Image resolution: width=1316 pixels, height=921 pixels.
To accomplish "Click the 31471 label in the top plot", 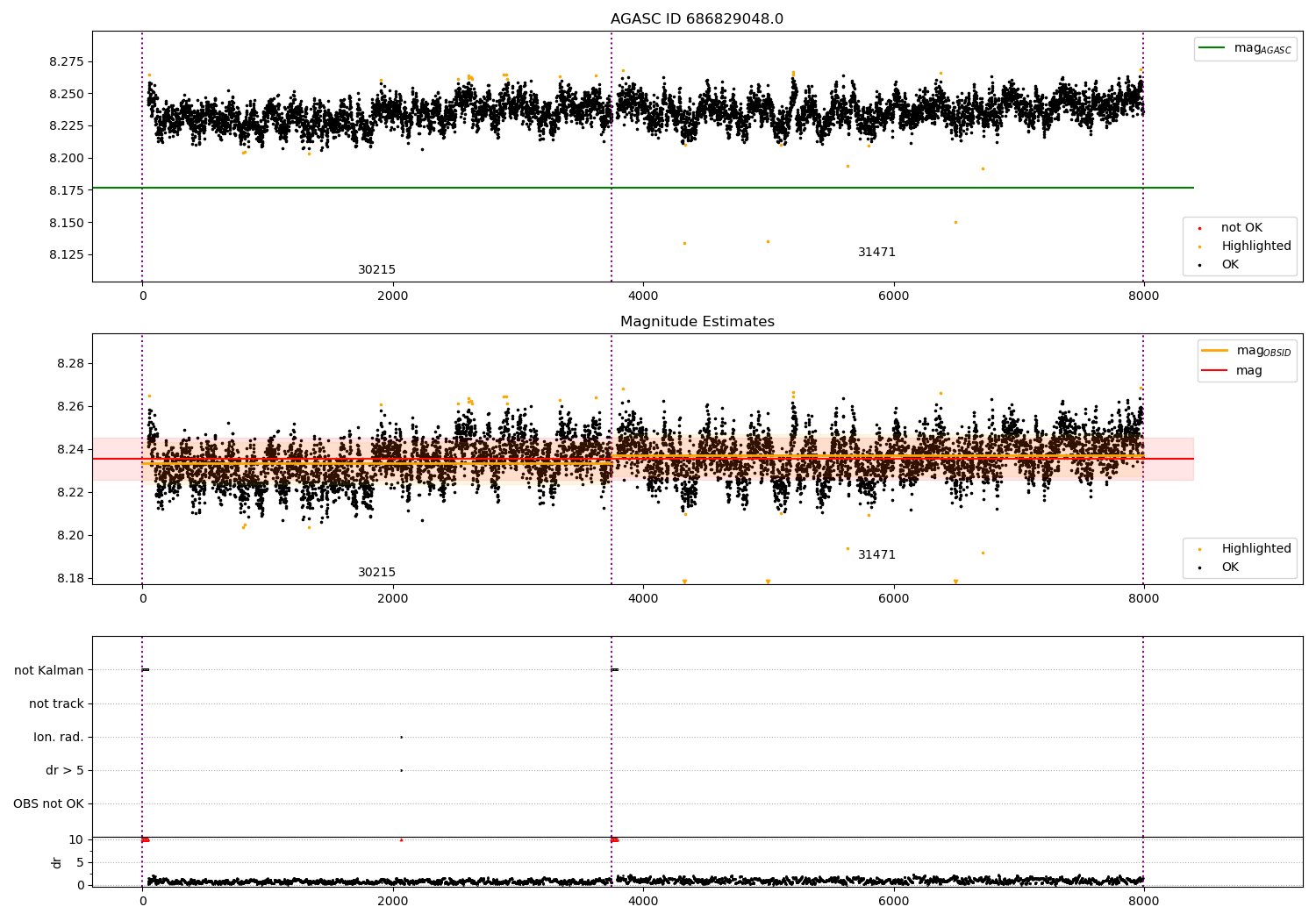I will (876, 253).
